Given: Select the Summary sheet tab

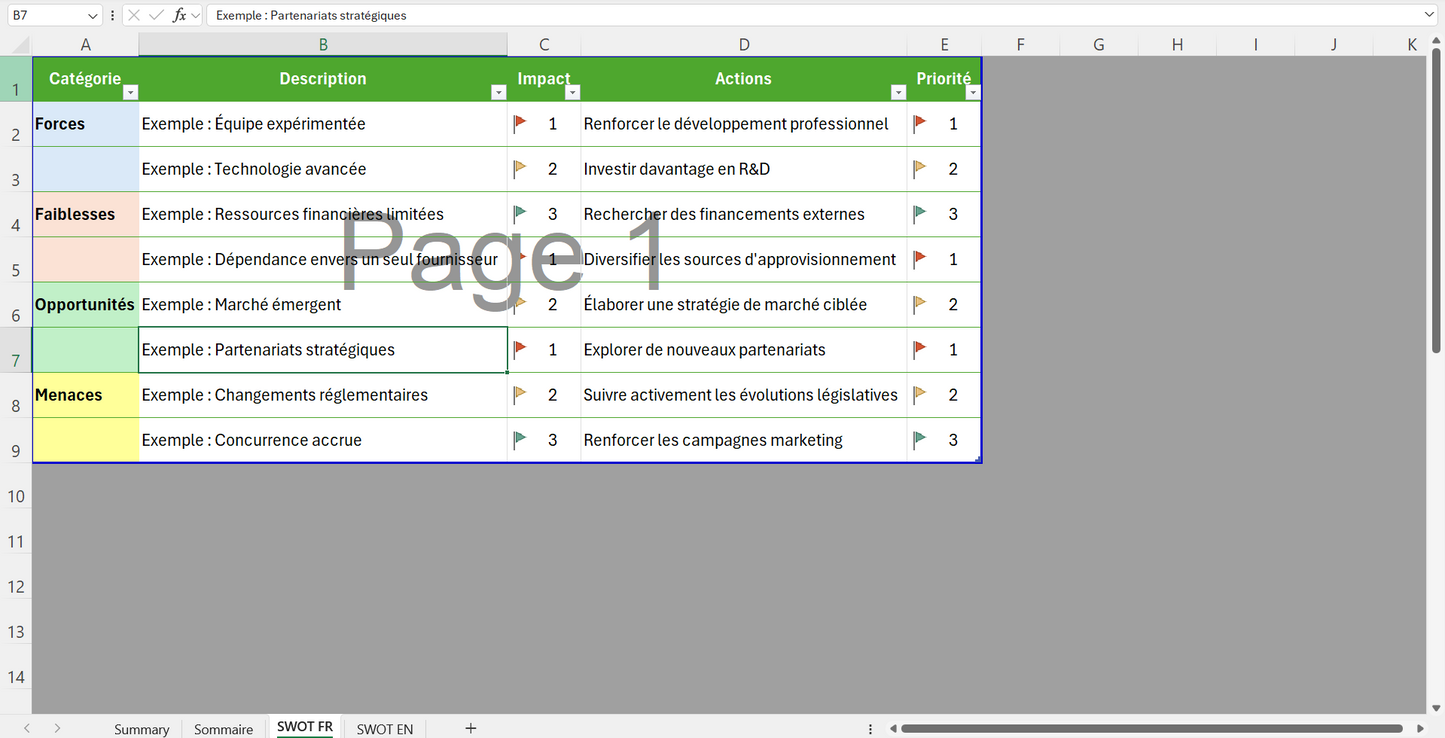Looking at the screenshot, I should (x=141, y=729).
